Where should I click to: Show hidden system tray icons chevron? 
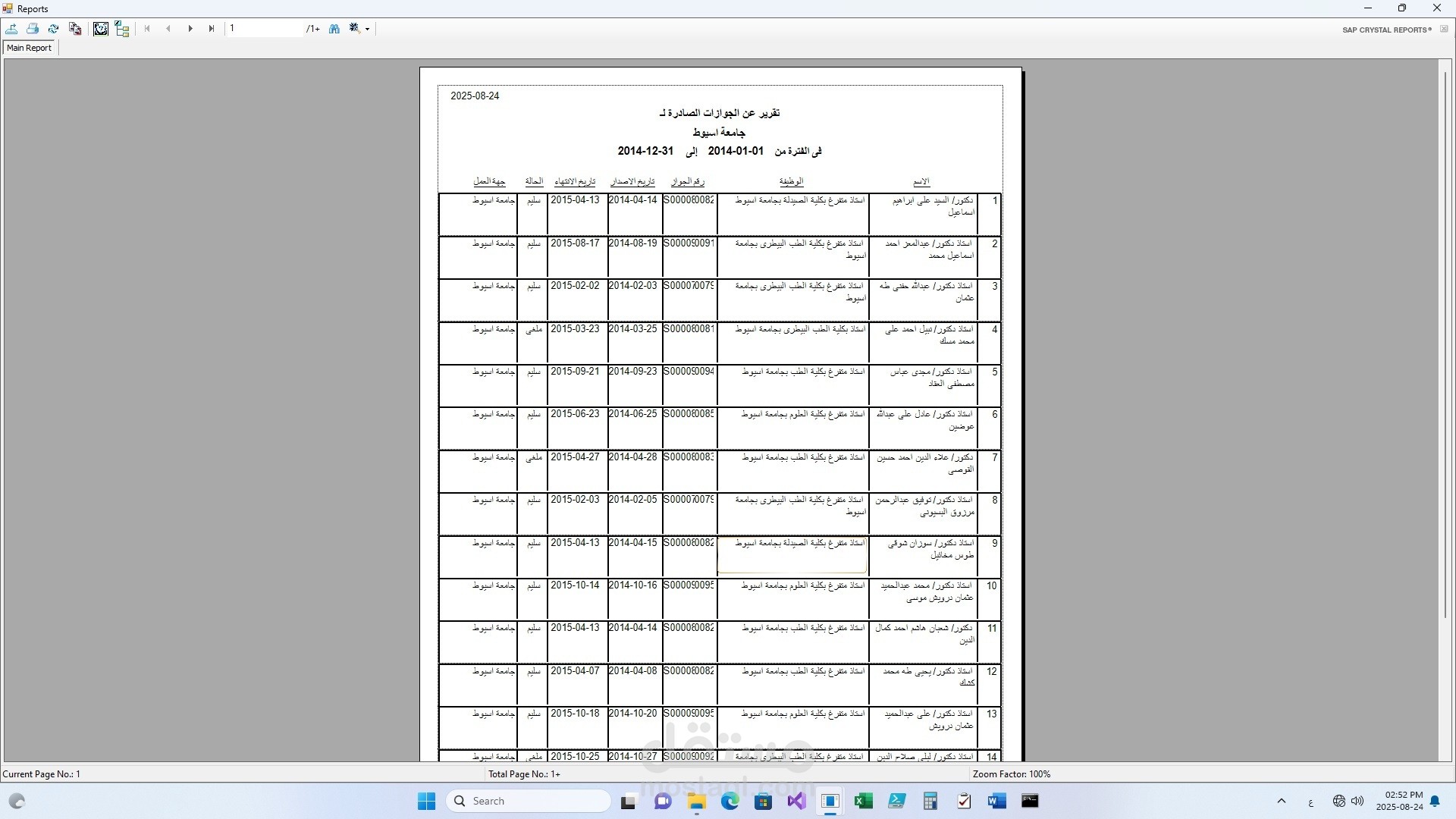click(1282, 801)
